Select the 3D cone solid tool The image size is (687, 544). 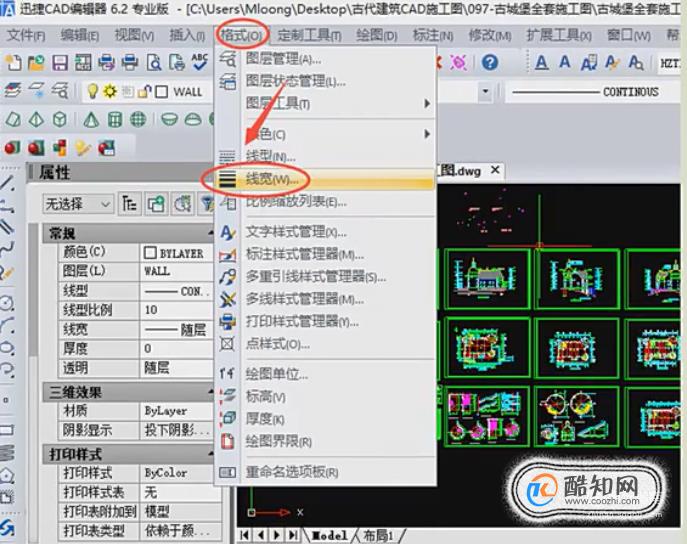click(x=91, y=119)
